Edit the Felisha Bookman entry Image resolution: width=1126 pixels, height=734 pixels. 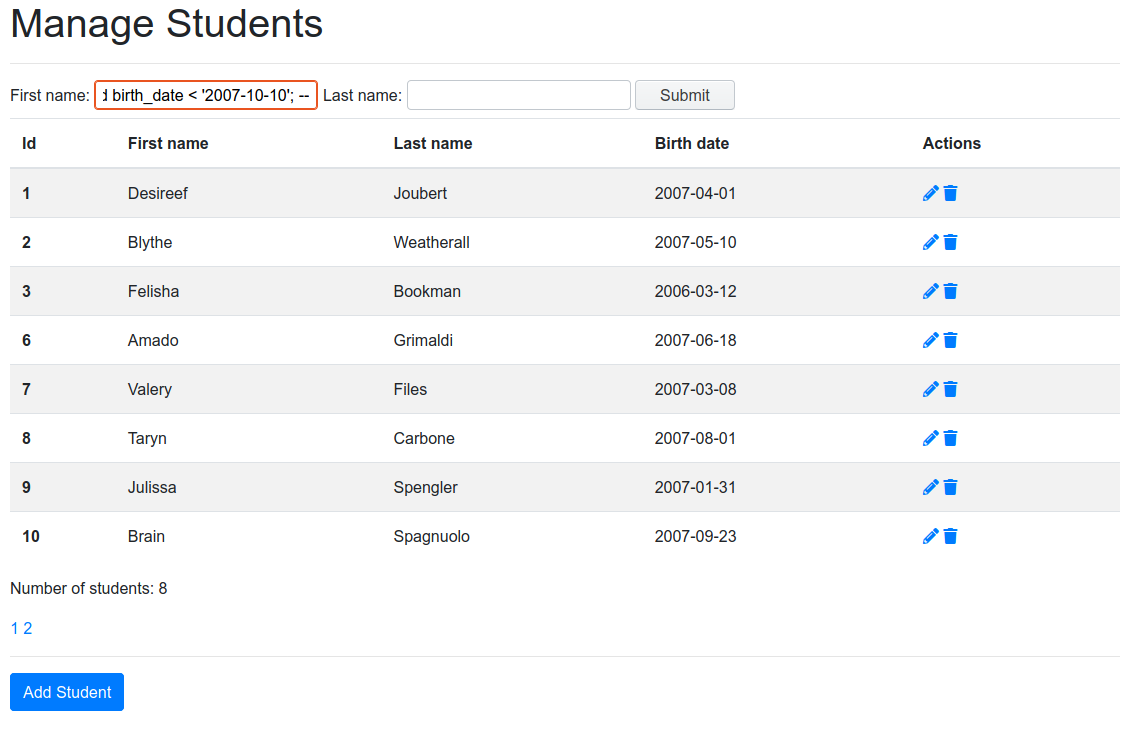click(x=930, y=291)
